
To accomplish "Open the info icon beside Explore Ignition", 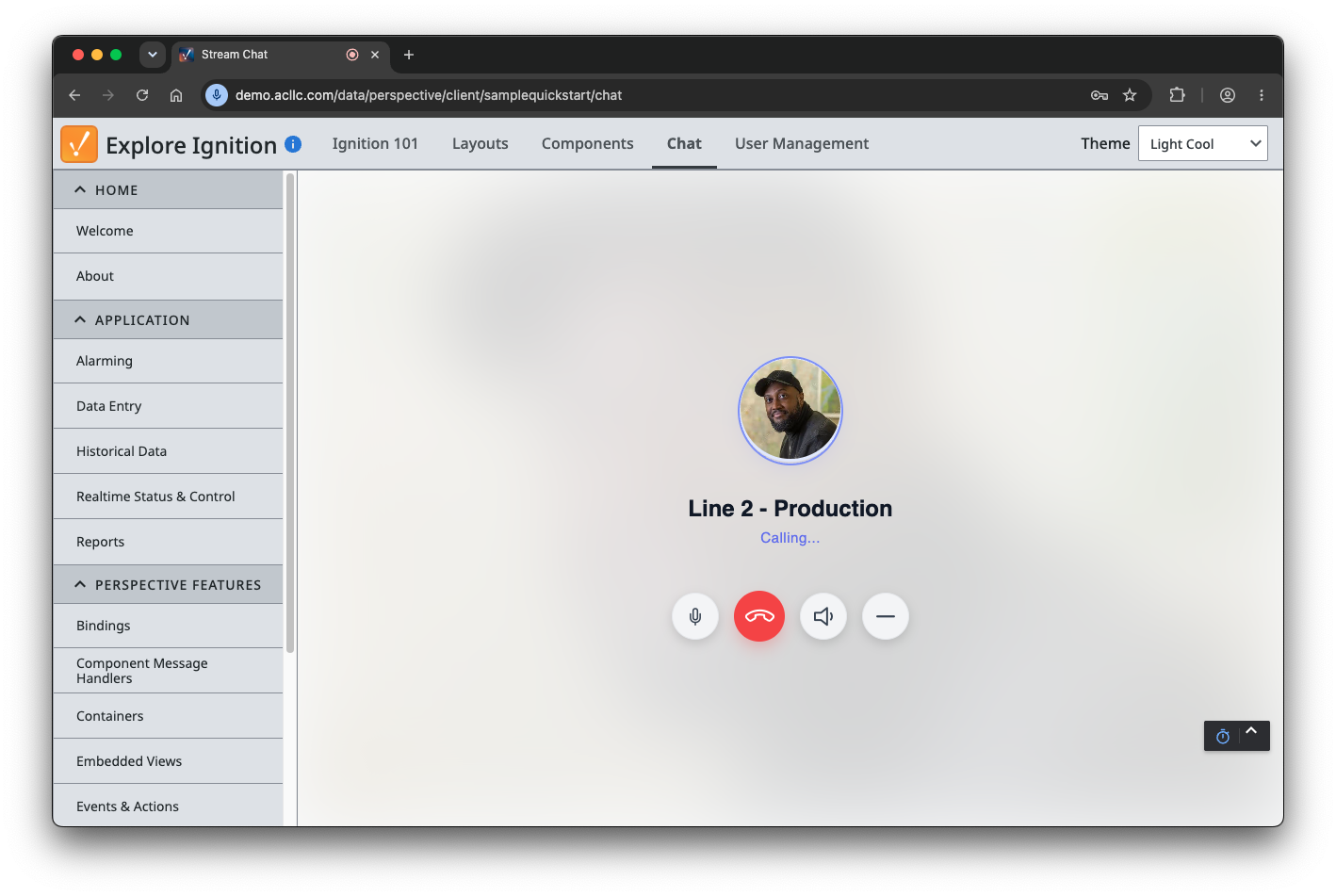I will click(293, 144).
